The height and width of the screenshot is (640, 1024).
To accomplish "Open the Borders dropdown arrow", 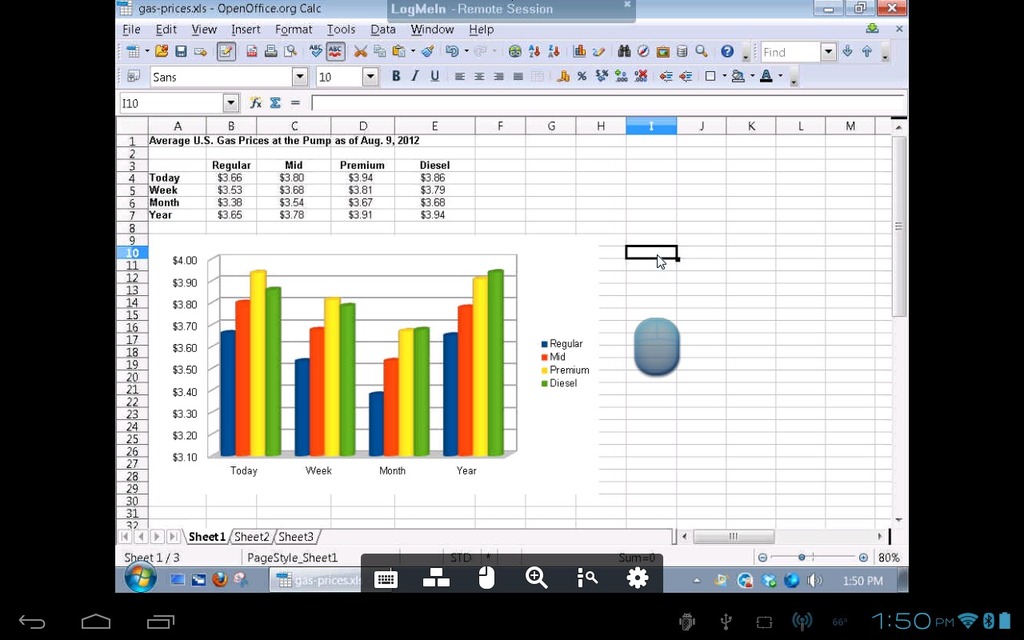I will (724, 76).
